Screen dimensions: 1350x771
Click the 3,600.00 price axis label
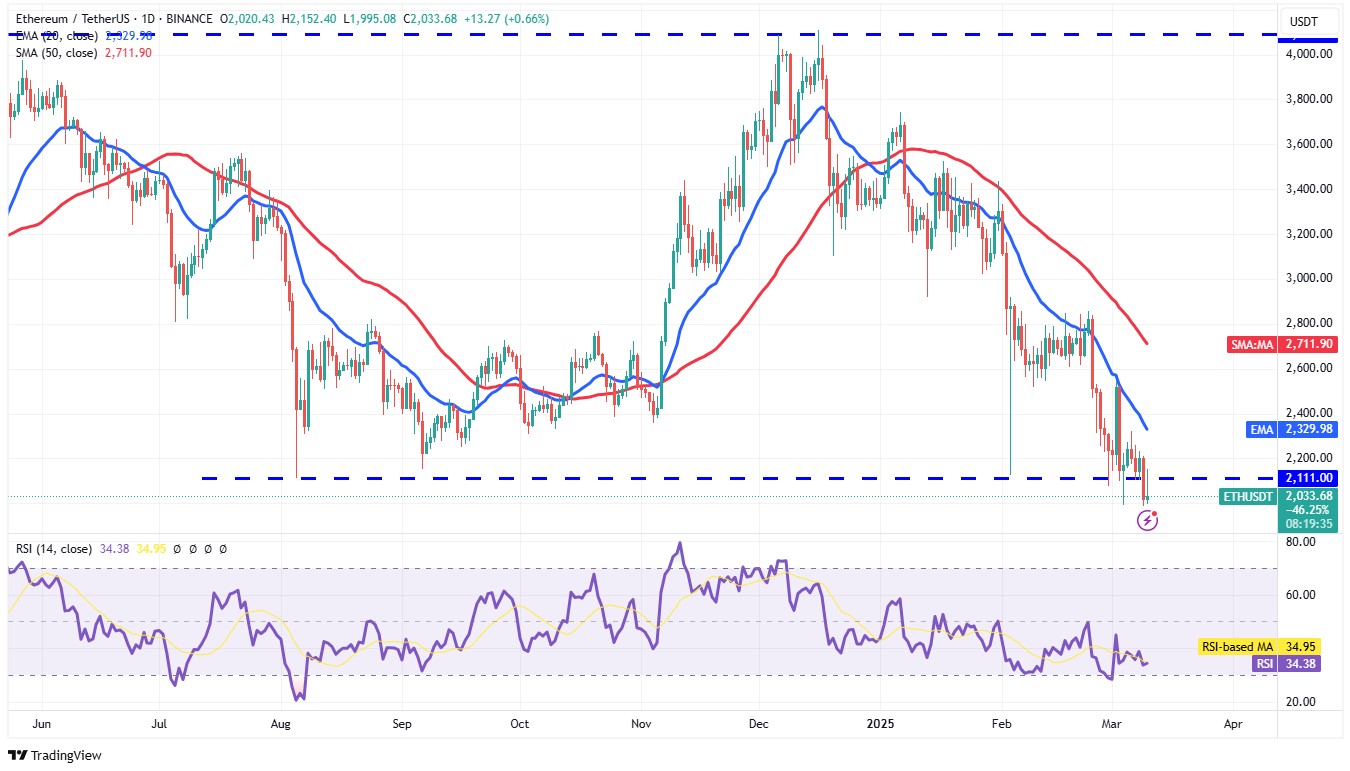(1307, 144)
